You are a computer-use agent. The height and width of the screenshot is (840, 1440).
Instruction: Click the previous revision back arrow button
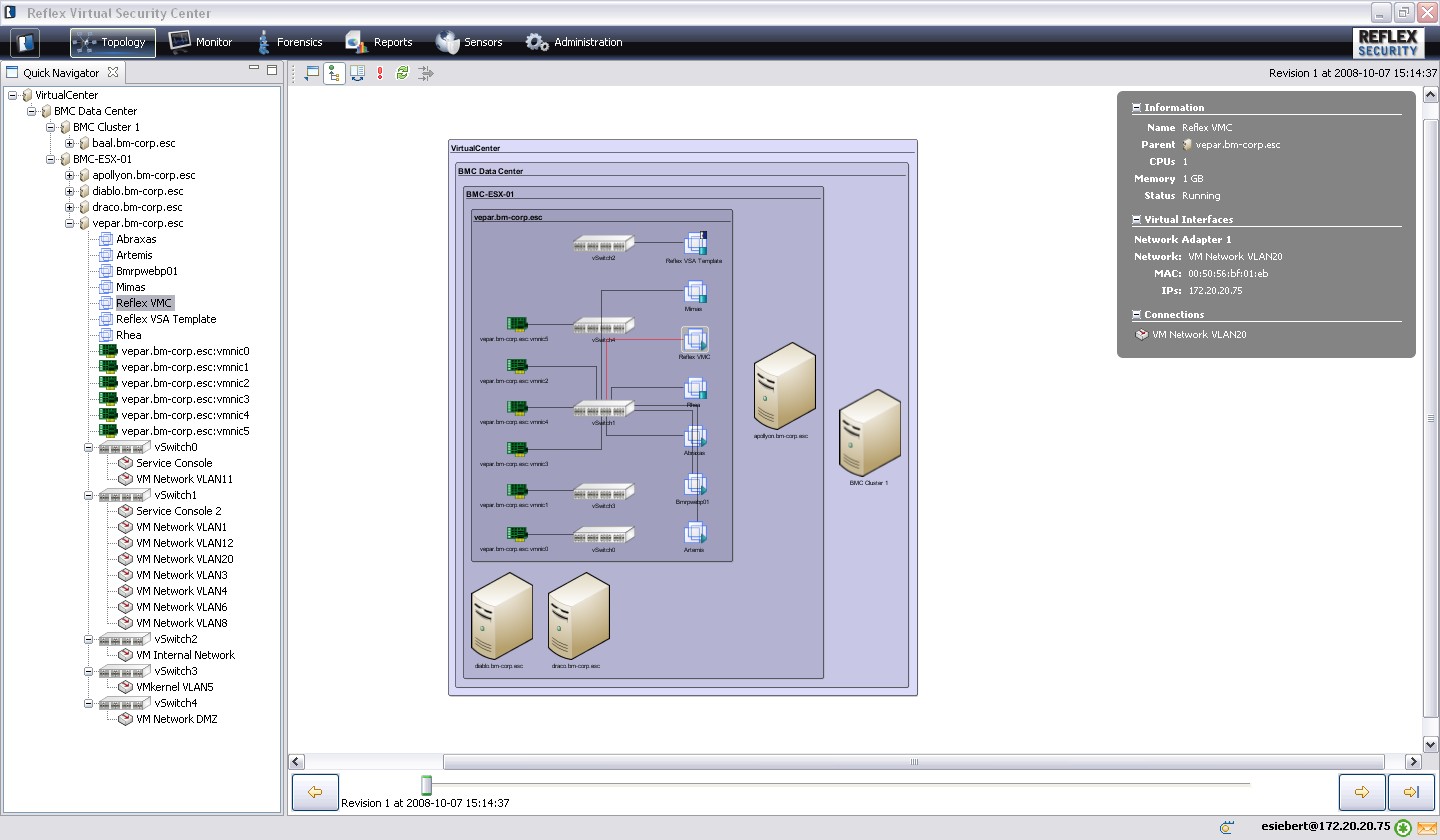[x=315, y=792]
